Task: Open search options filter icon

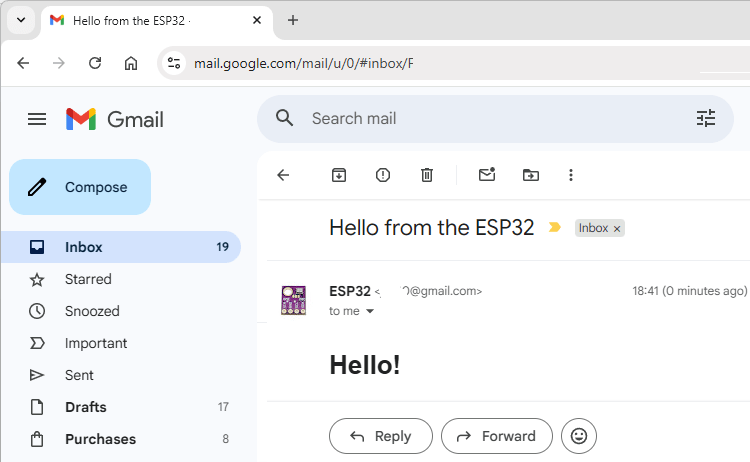Action: [x=706, y=118]
